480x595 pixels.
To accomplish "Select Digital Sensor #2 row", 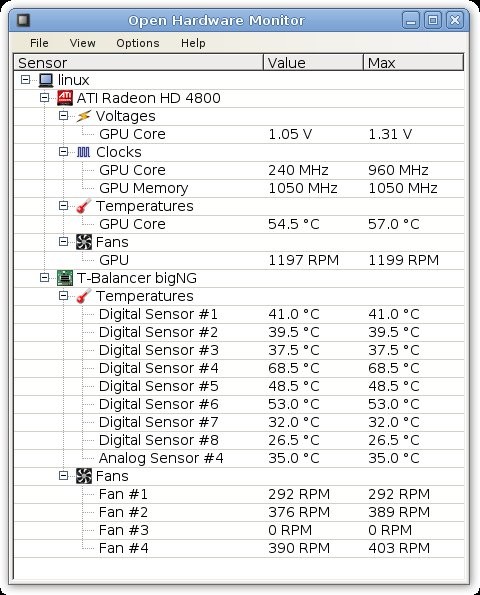I will pyautogui.click(x=239, y=332).
